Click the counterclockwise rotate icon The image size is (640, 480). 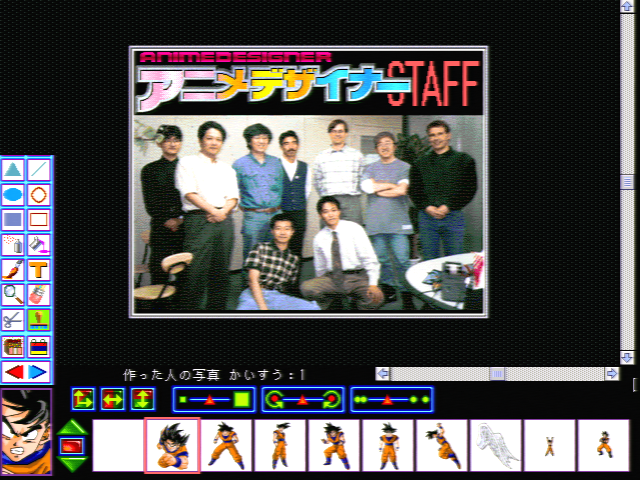coord(273,400)
